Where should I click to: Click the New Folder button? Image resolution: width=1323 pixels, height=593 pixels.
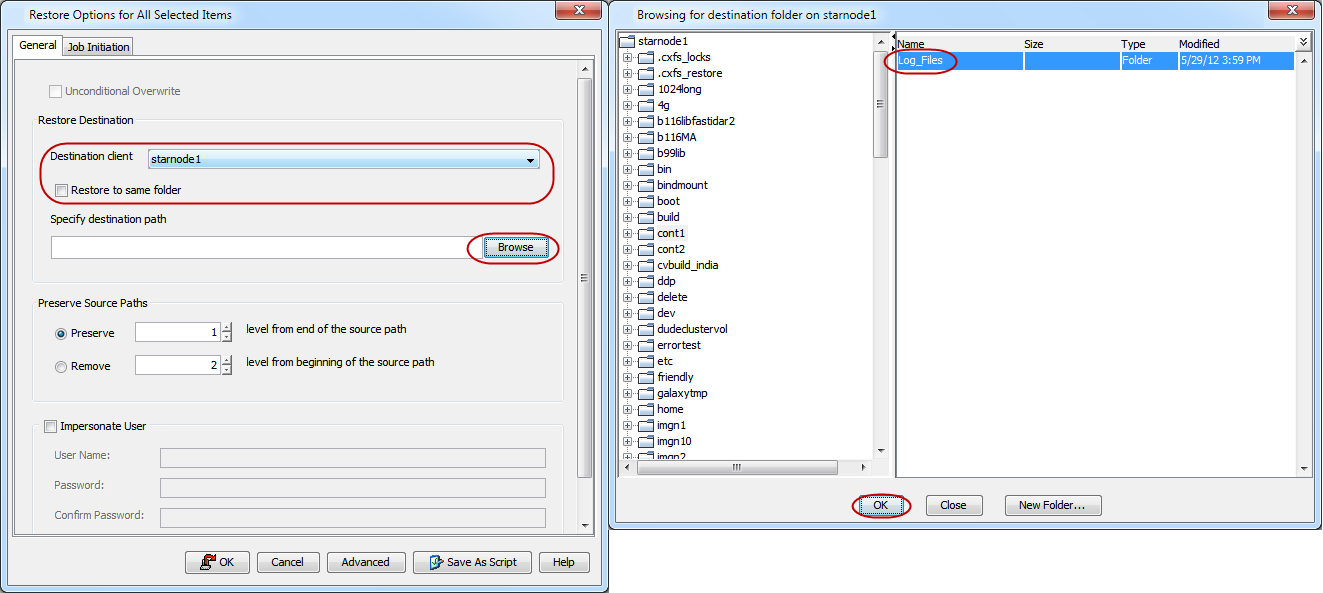pos(1052,505)
